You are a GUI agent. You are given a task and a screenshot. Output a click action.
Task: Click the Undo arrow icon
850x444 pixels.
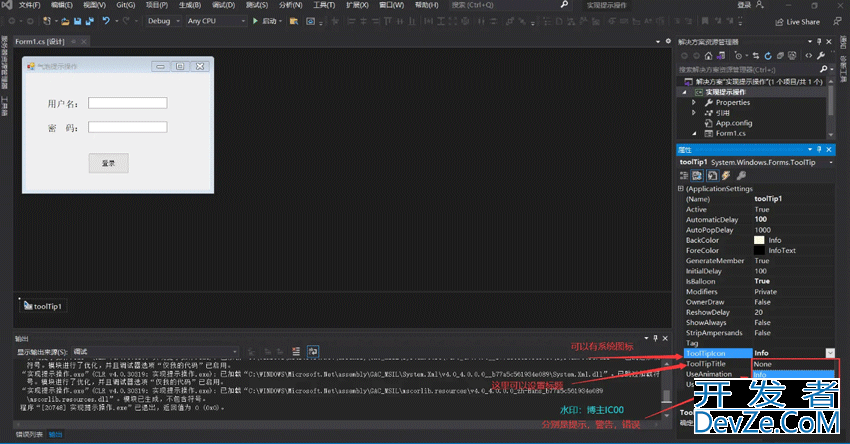pyautogui.click(x=106, y=21)
